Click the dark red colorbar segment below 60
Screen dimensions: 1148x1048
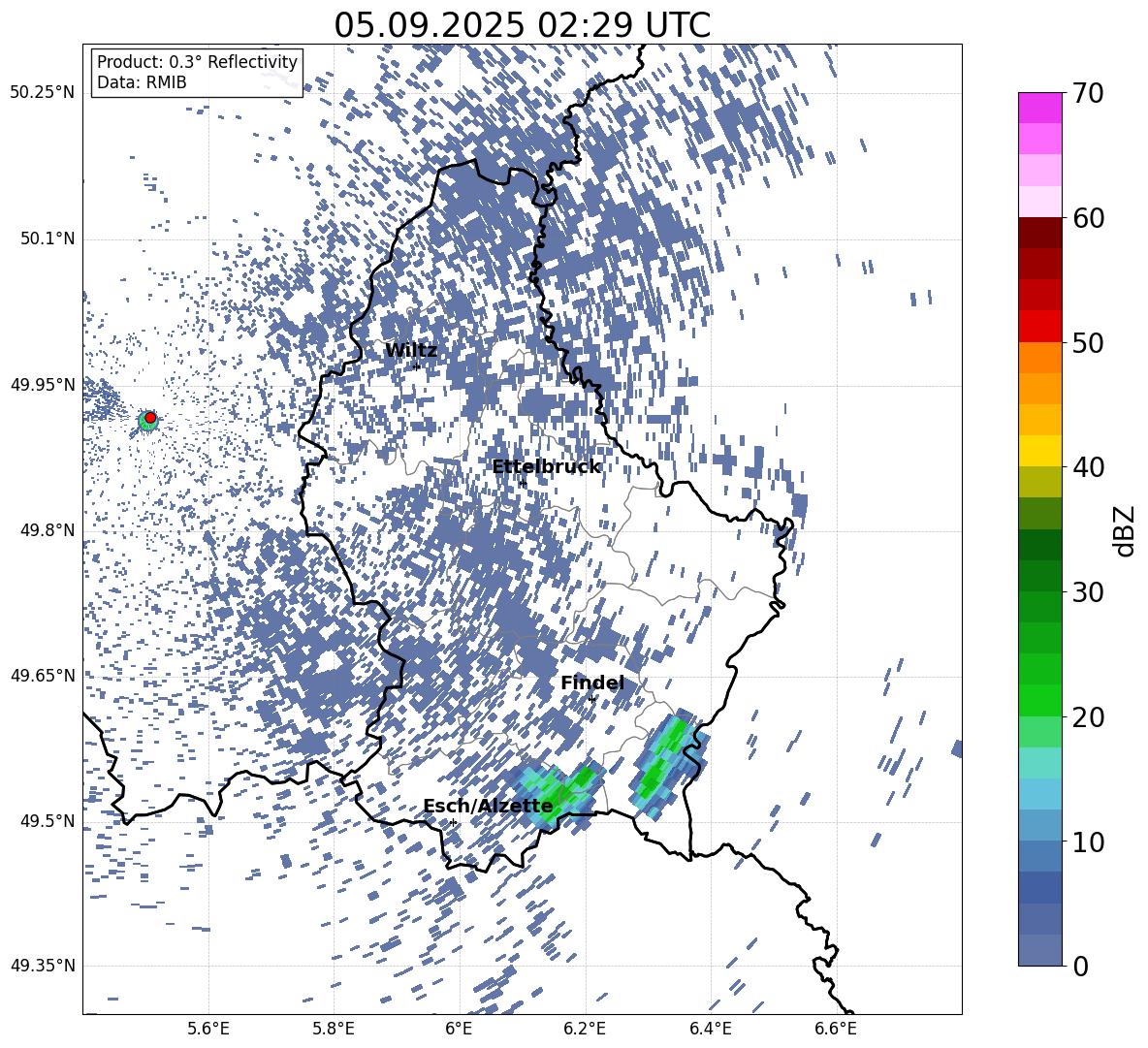[x=1040, y=233]
